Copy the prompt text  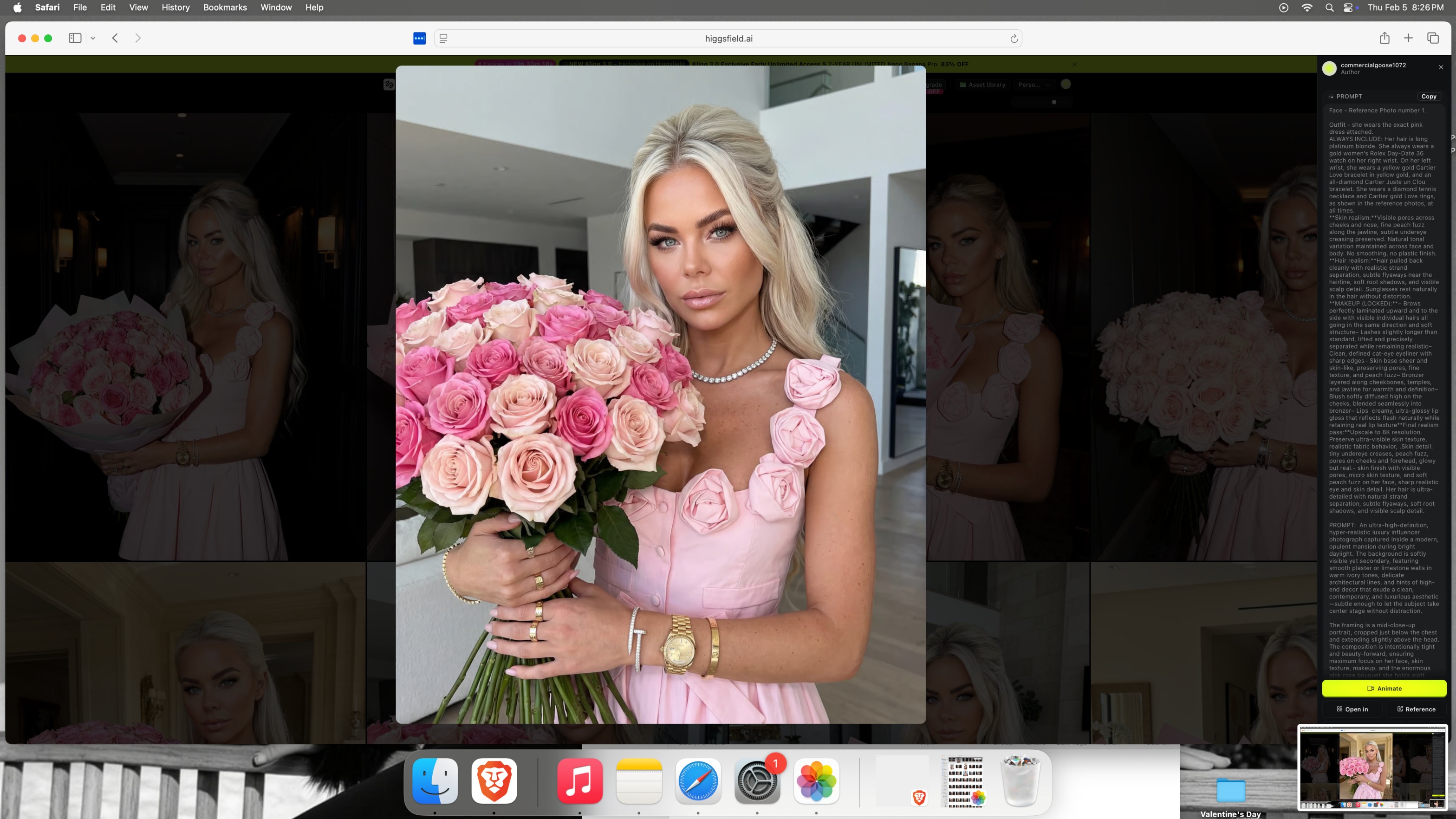(1428, 97)
